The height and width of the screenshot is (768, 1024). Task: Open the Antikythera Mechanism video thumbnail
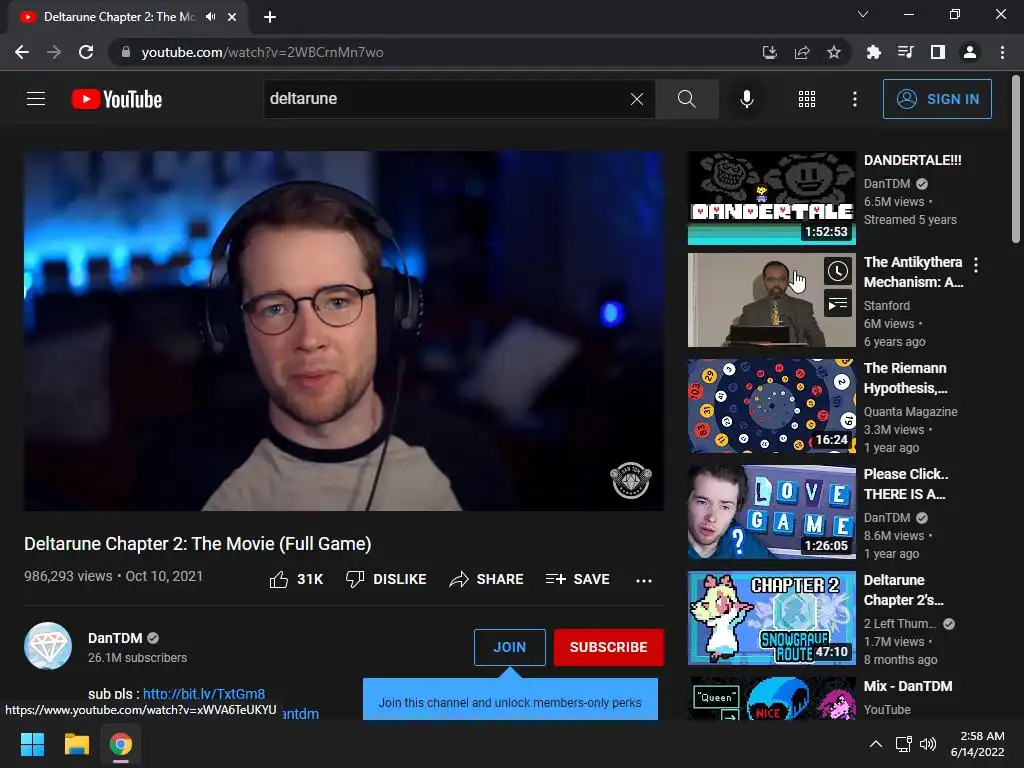[x=771, y=300]
